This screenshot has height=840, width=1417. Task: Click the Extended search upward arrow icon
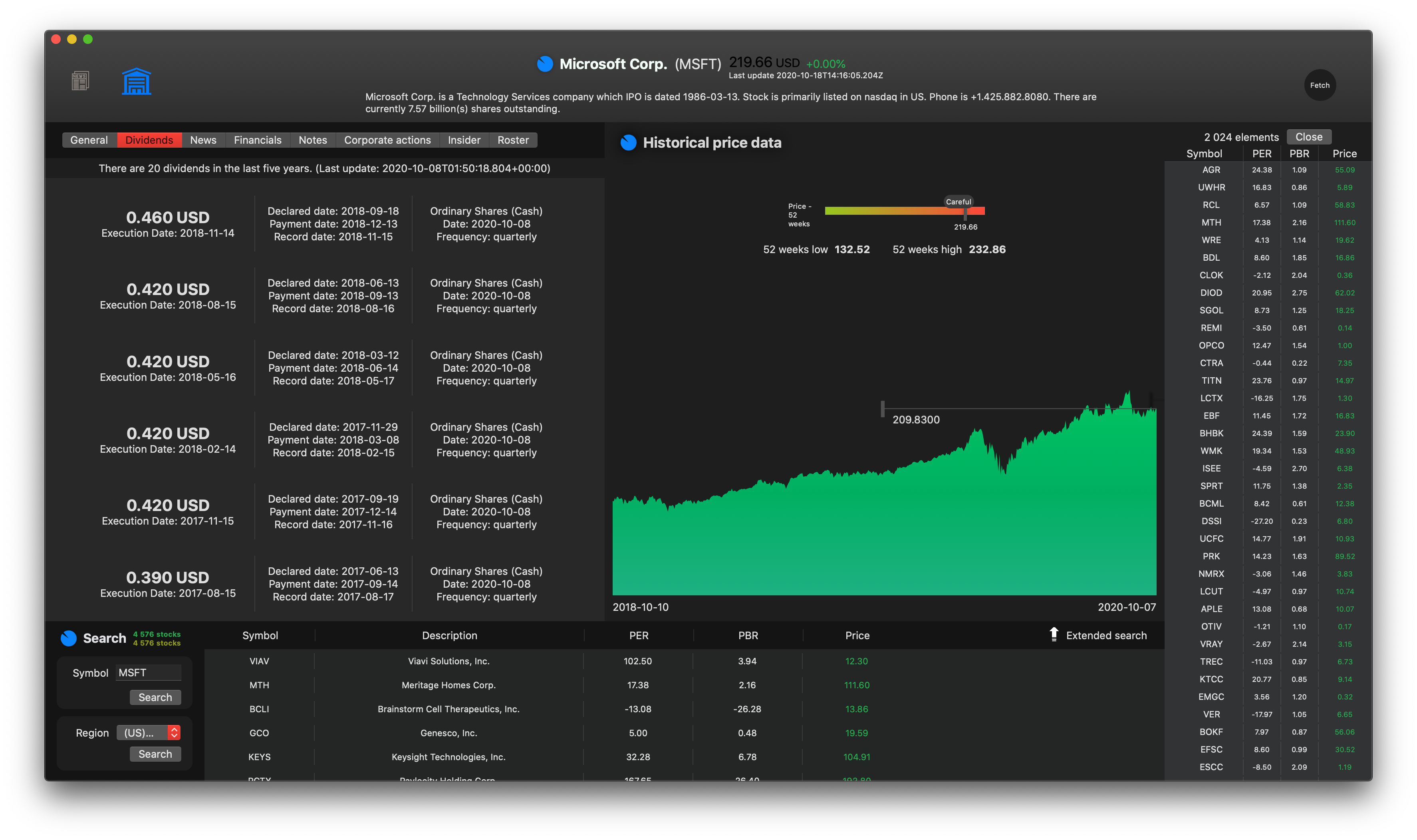click(x=1054, y=634)
